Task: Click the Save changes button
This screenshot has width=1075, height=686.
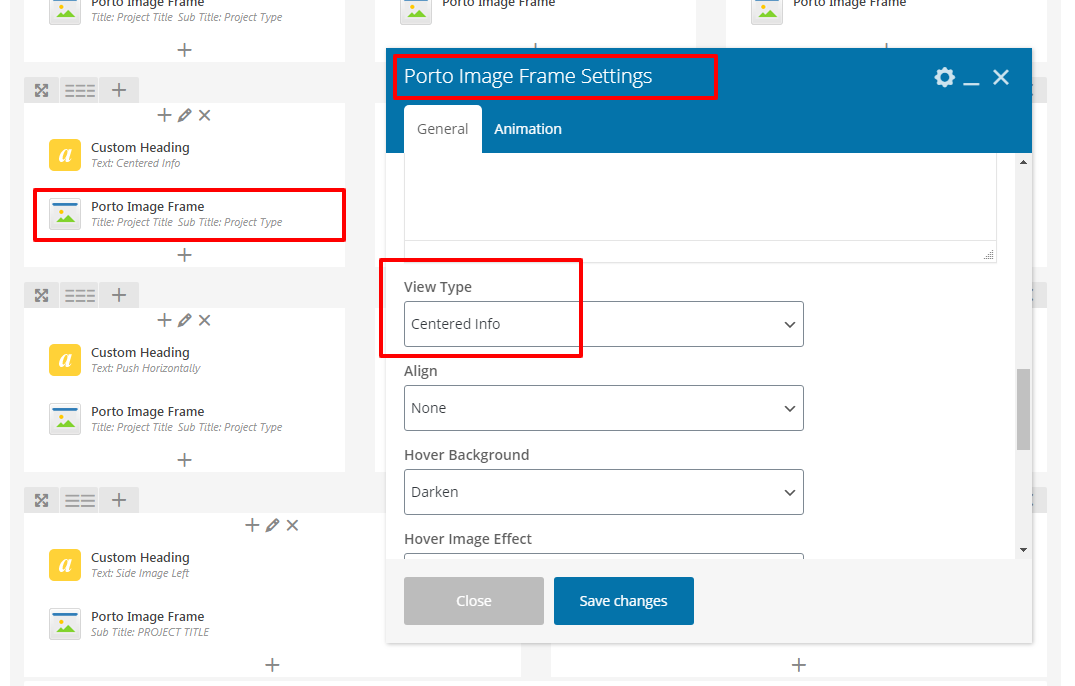Action: coord(624,601)
